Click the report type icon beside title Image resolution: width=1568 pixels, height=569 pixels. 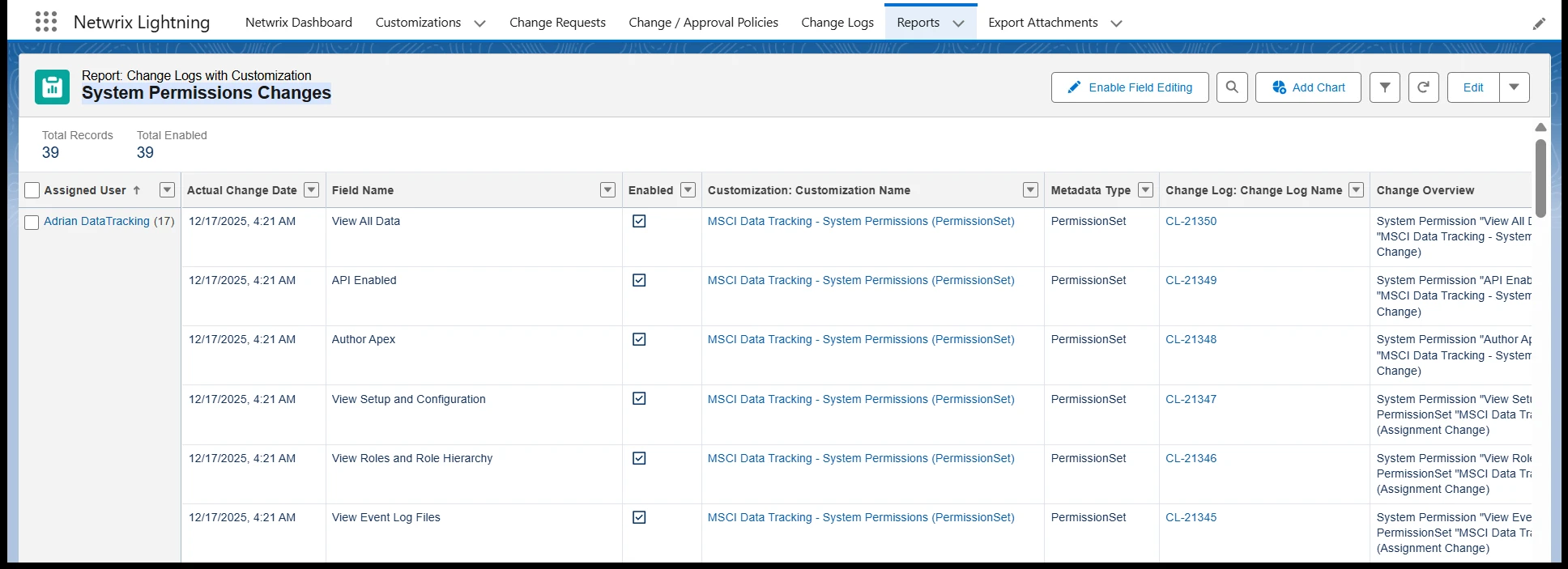coord(53,87)
